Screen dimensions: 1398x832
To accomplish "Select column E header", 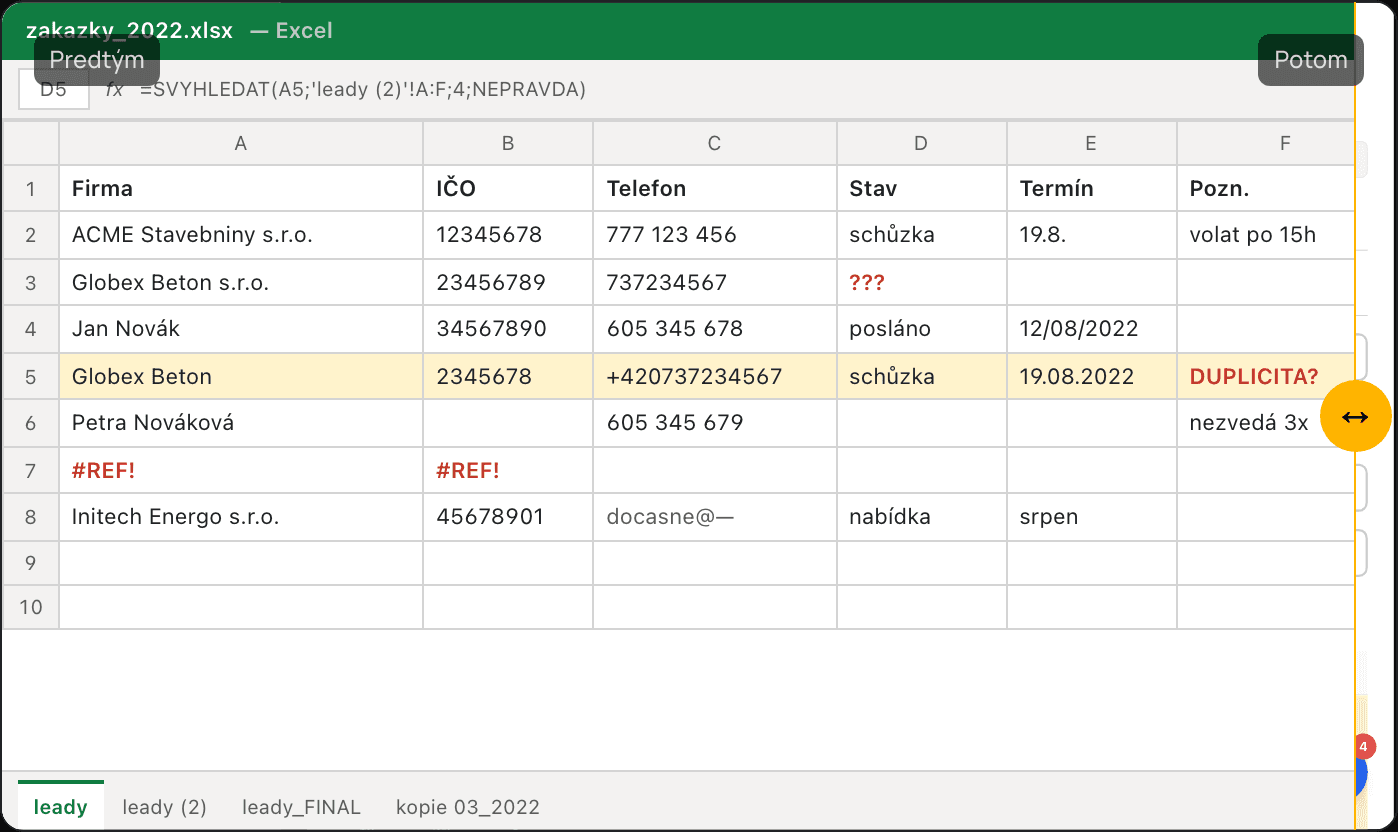I will coord(1092,143).
